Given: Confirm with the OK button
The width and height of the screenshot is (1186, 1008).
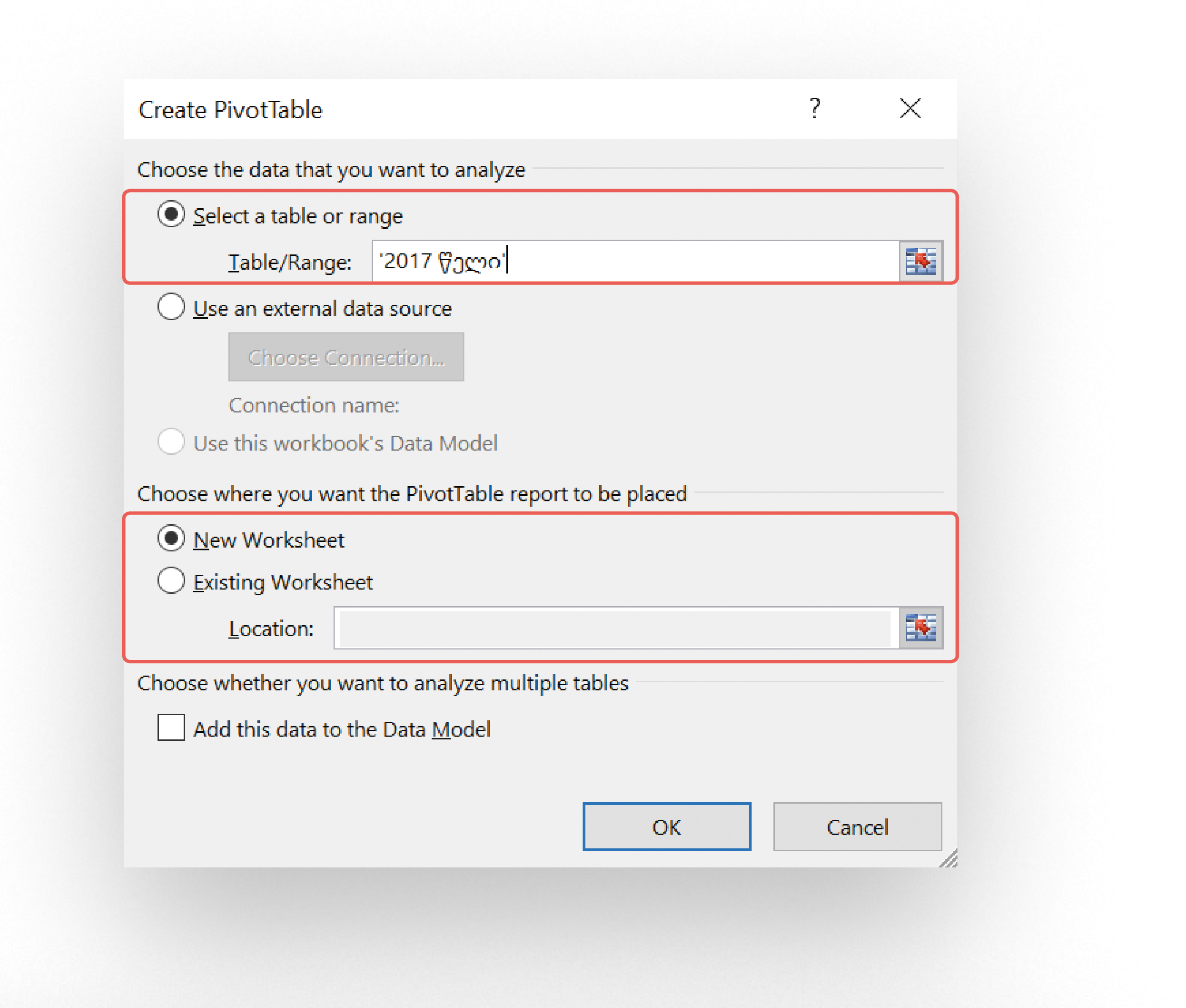Looking at the screenshot, I should 667,826.
